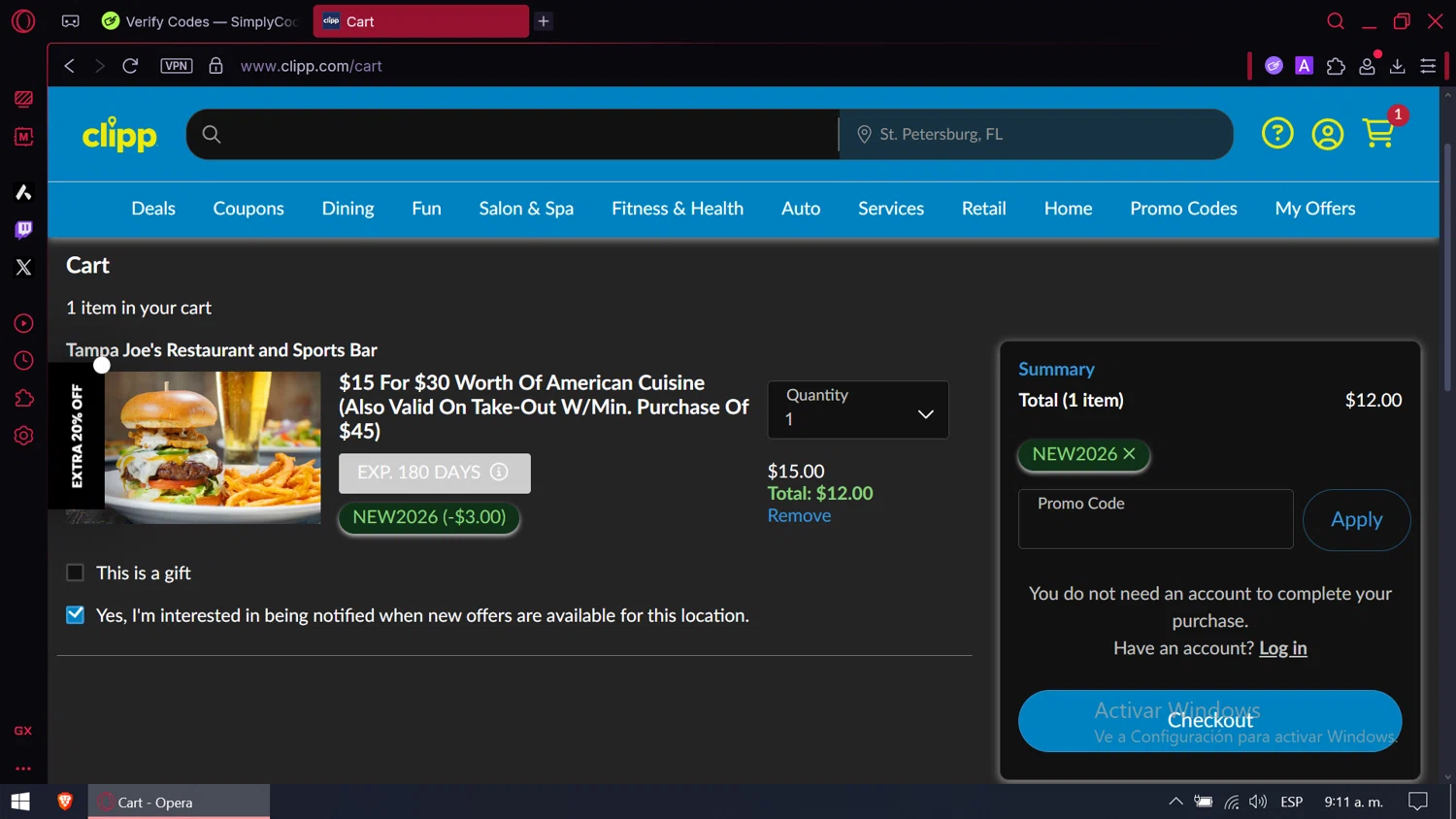
Task: Click the Apply promo code button
Action: [x=1356, y=519]
